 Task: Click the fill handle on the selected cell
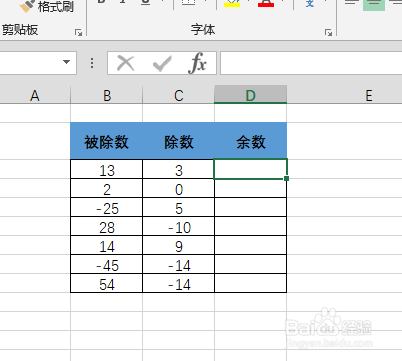pos(287,179)
